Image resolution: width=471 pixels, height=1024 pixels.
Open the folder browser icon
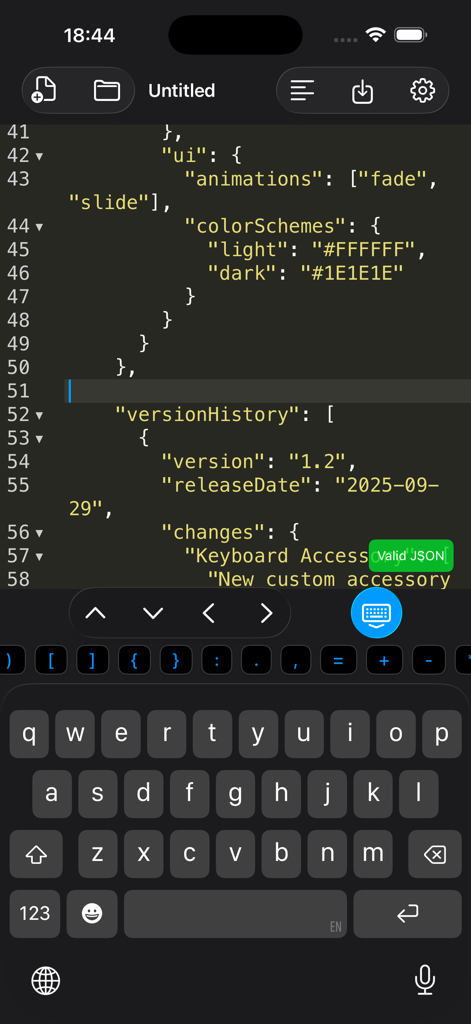tap(106, 90)
